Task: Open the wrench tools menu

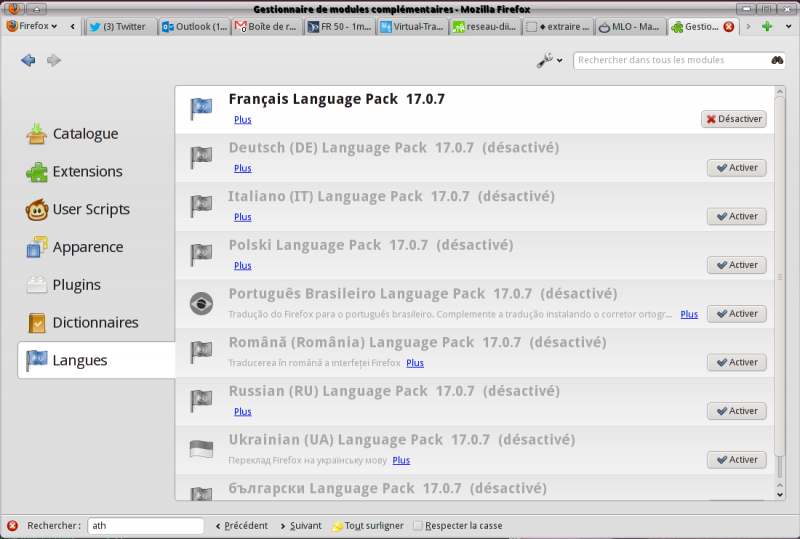Action: click(549, 60)
